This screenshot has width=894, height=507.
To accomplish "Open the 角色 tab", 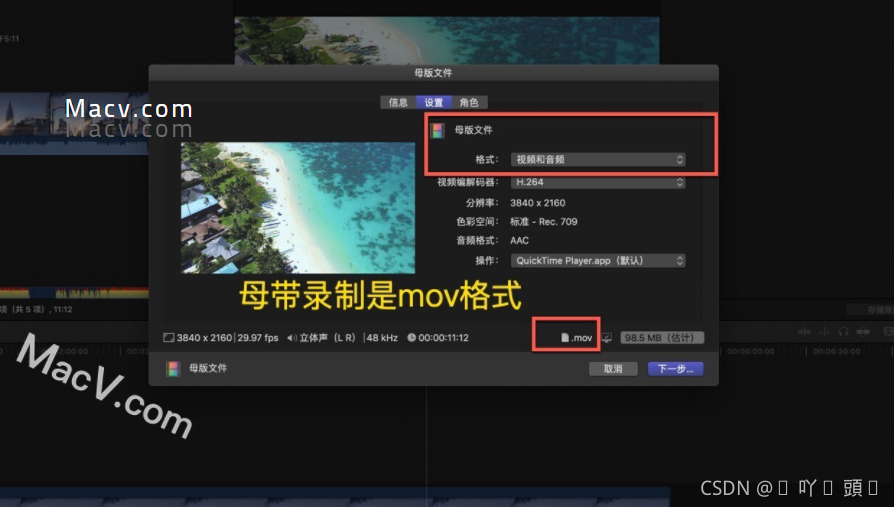I will point(469,103).
